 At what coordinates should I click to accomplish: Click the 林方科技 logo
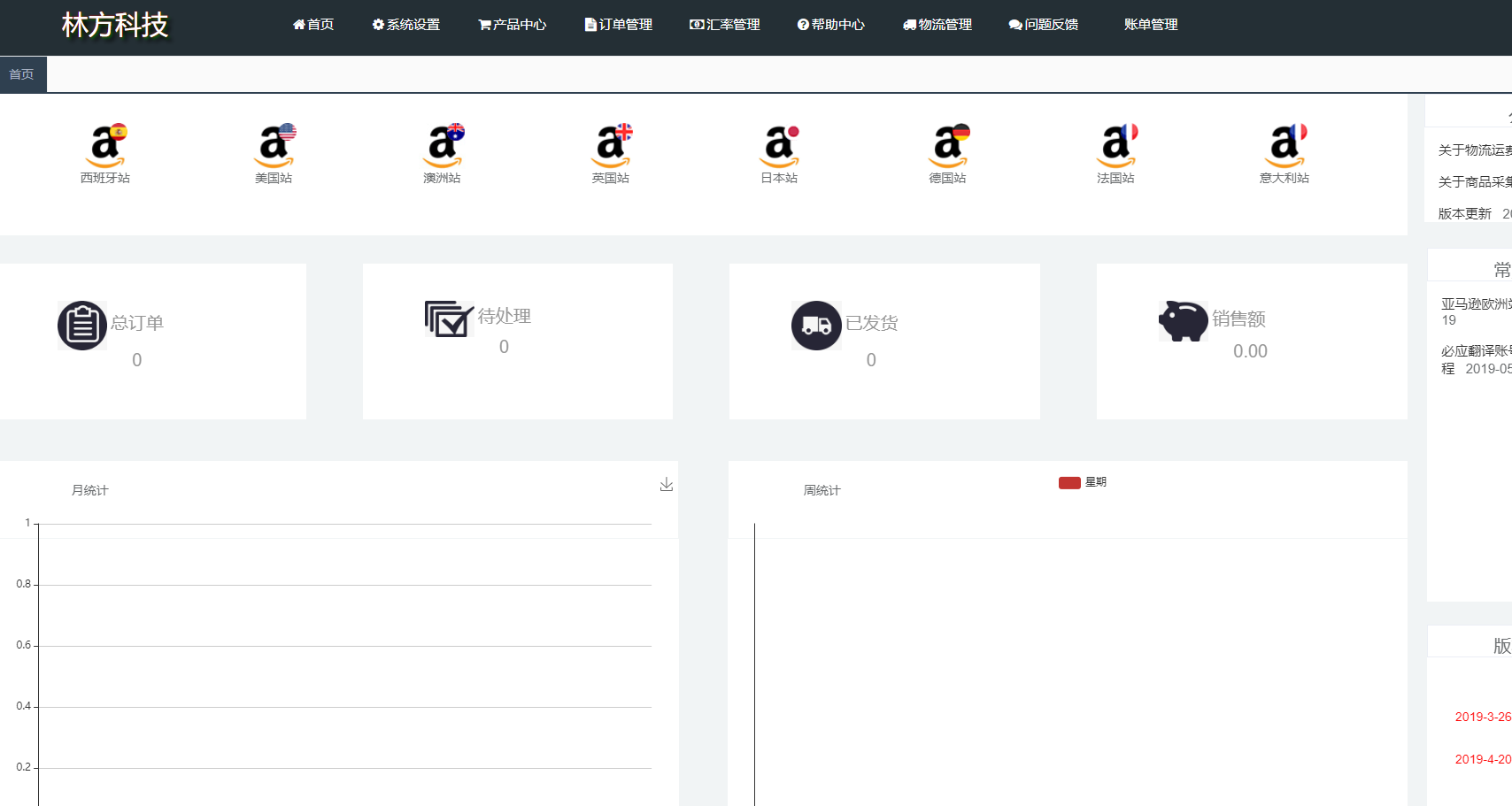tap(115, 25)
